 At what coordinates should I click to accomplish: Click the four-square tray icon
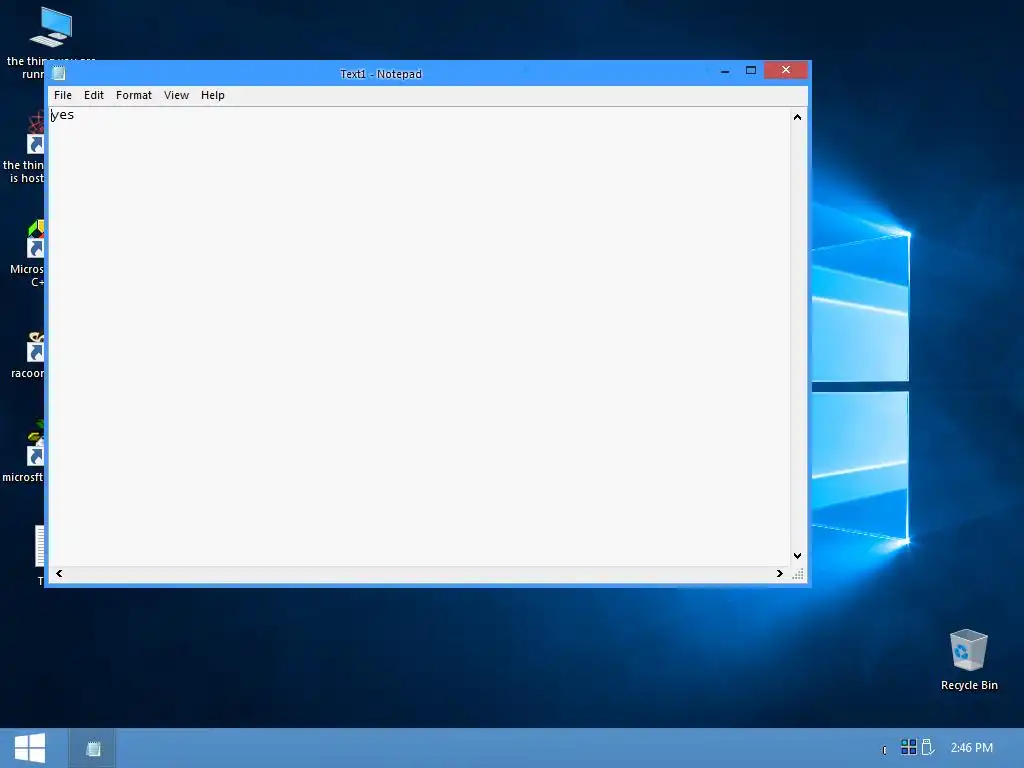(908, 746)
